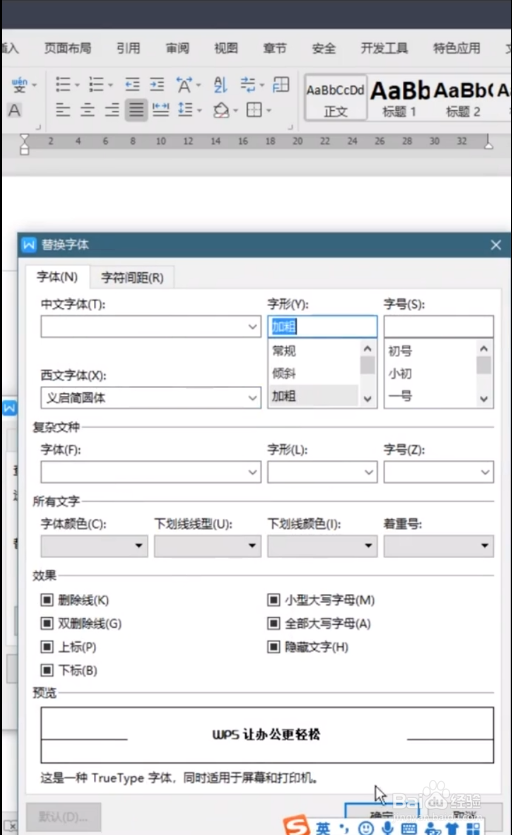Apply numbered list formatting
This screenshot has height=835, width=512.
96,84
